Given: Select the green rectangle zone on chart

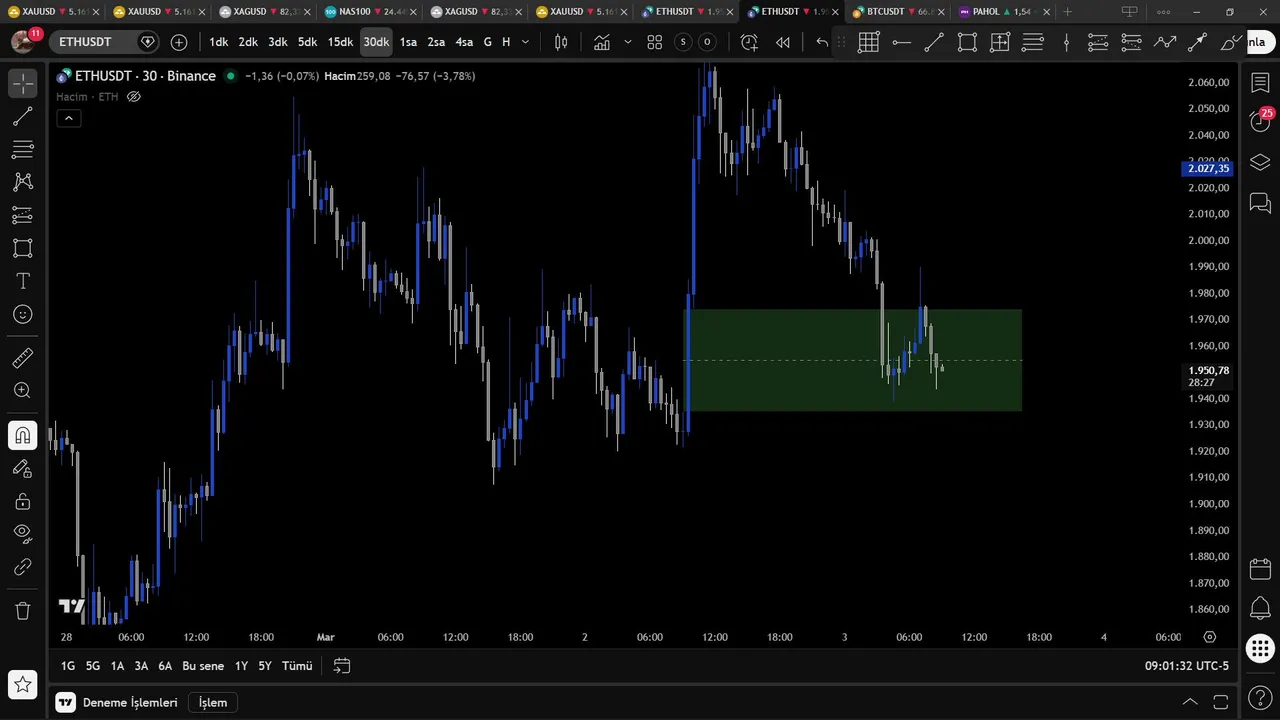Looking at the screenshot, I should tap(853, 360).
